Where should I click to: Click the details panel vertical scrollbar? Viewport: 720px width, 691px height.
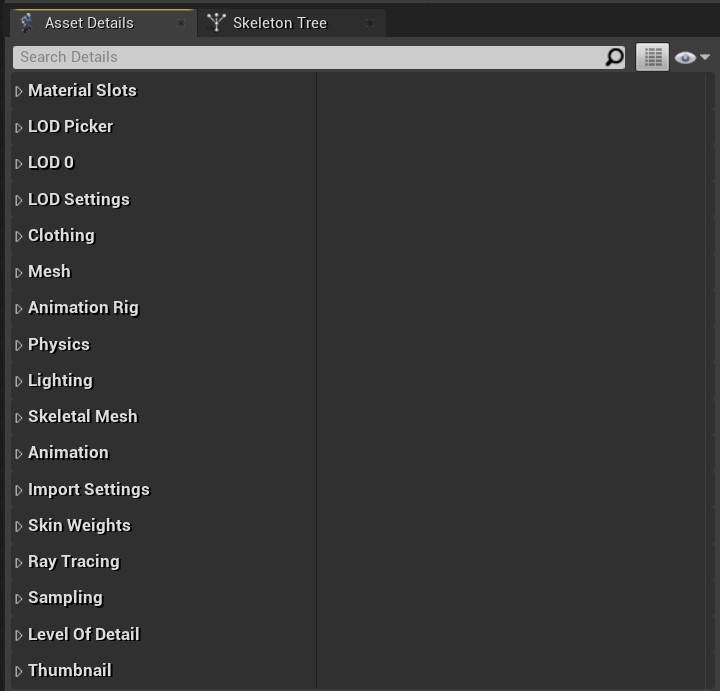point(709,381)
